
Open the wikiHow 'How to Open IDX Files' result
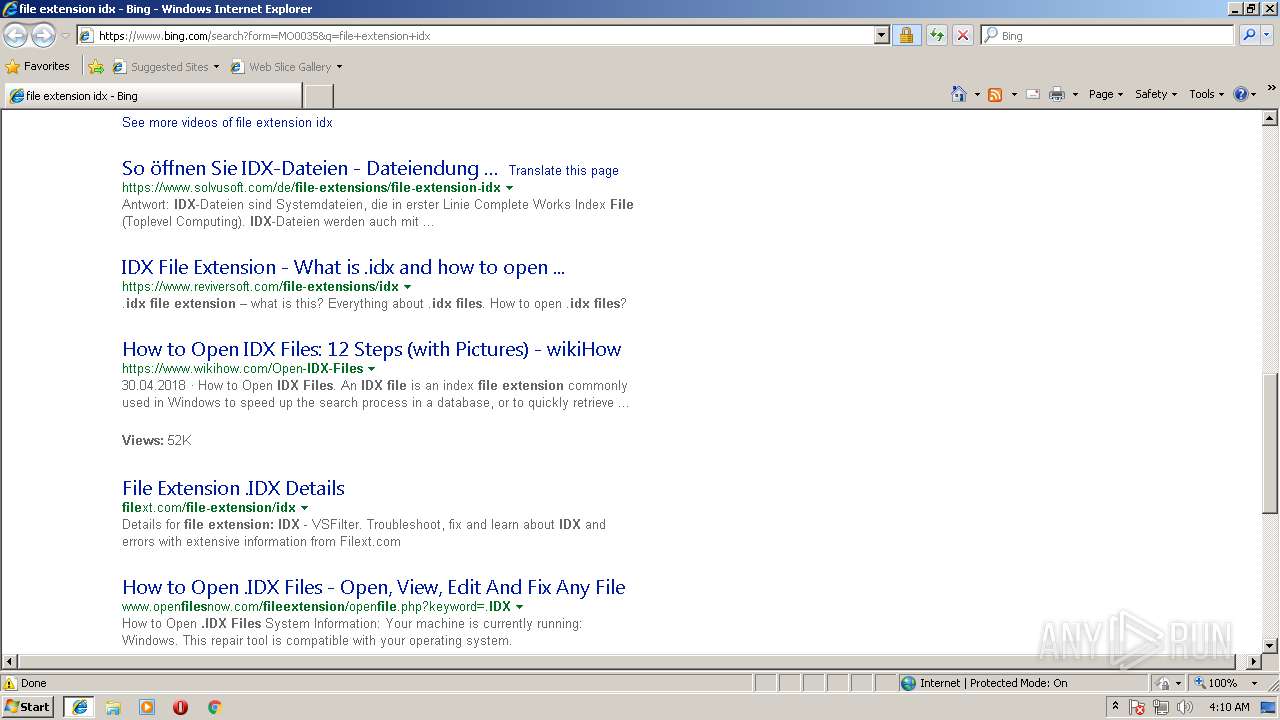click(x=372, y=349)
